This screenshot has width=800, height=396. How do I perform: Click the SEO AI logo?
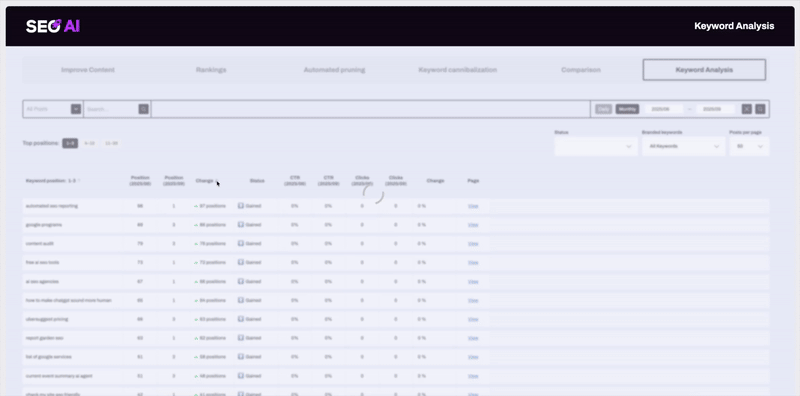(x=53, y=26)
